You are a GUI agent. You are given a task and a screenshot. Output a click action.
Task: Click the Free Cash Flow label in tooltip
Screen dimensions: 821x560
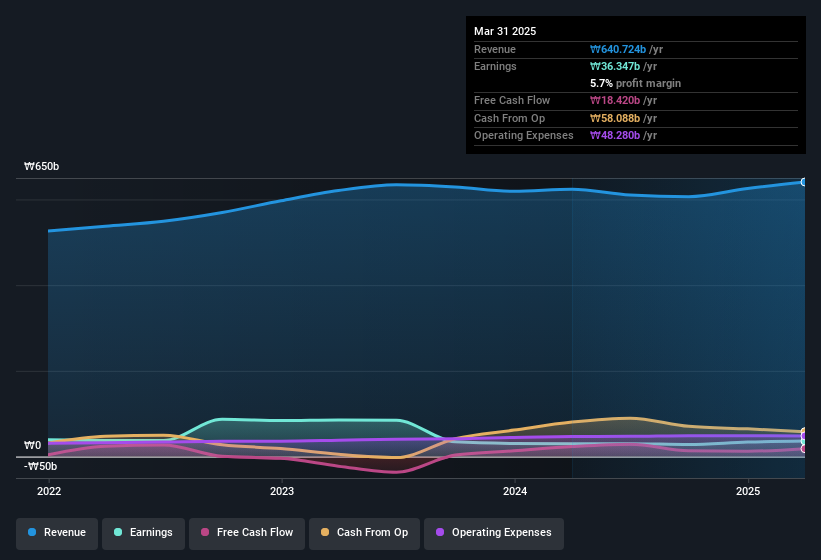[x=512, y=100]
